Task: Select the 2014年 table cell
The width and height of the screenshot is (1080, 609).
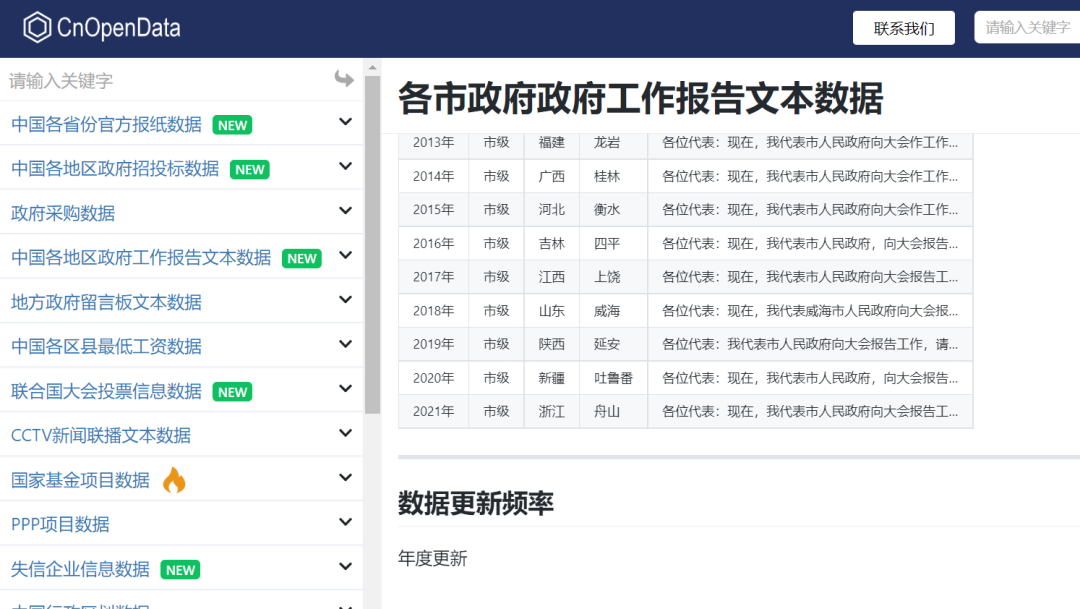Action: tap(433, 176)
